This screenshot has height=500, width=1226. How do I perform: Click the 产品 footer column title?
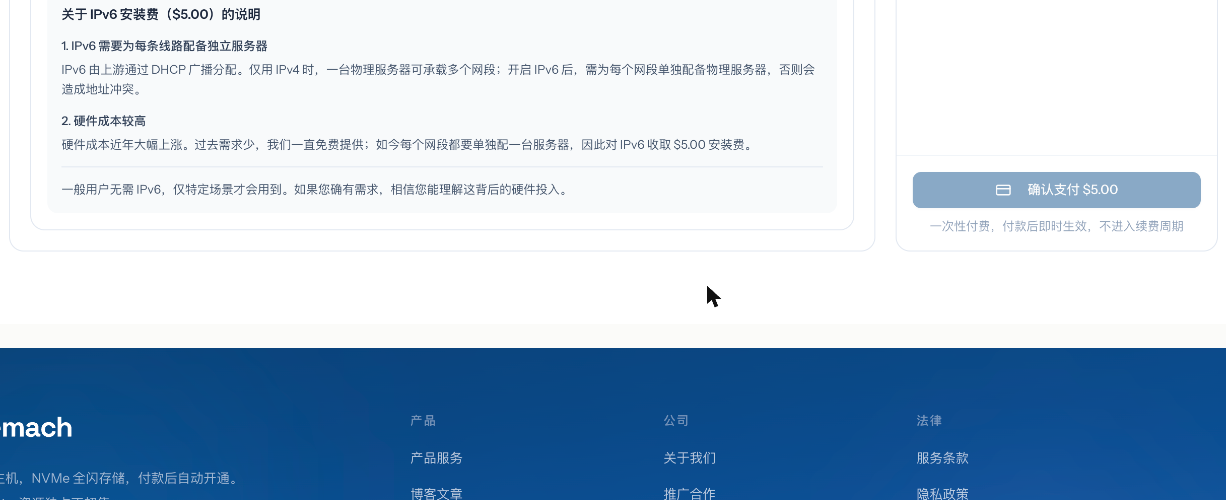tap(423, 421)
